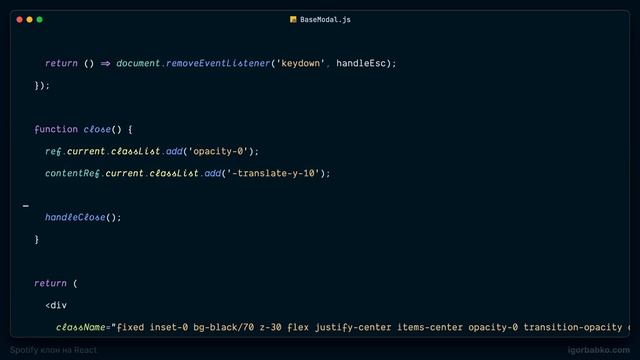Click the 'opacity-0' string in classList.add
Viewport: 640px width, 360px height.
point(218,151)
